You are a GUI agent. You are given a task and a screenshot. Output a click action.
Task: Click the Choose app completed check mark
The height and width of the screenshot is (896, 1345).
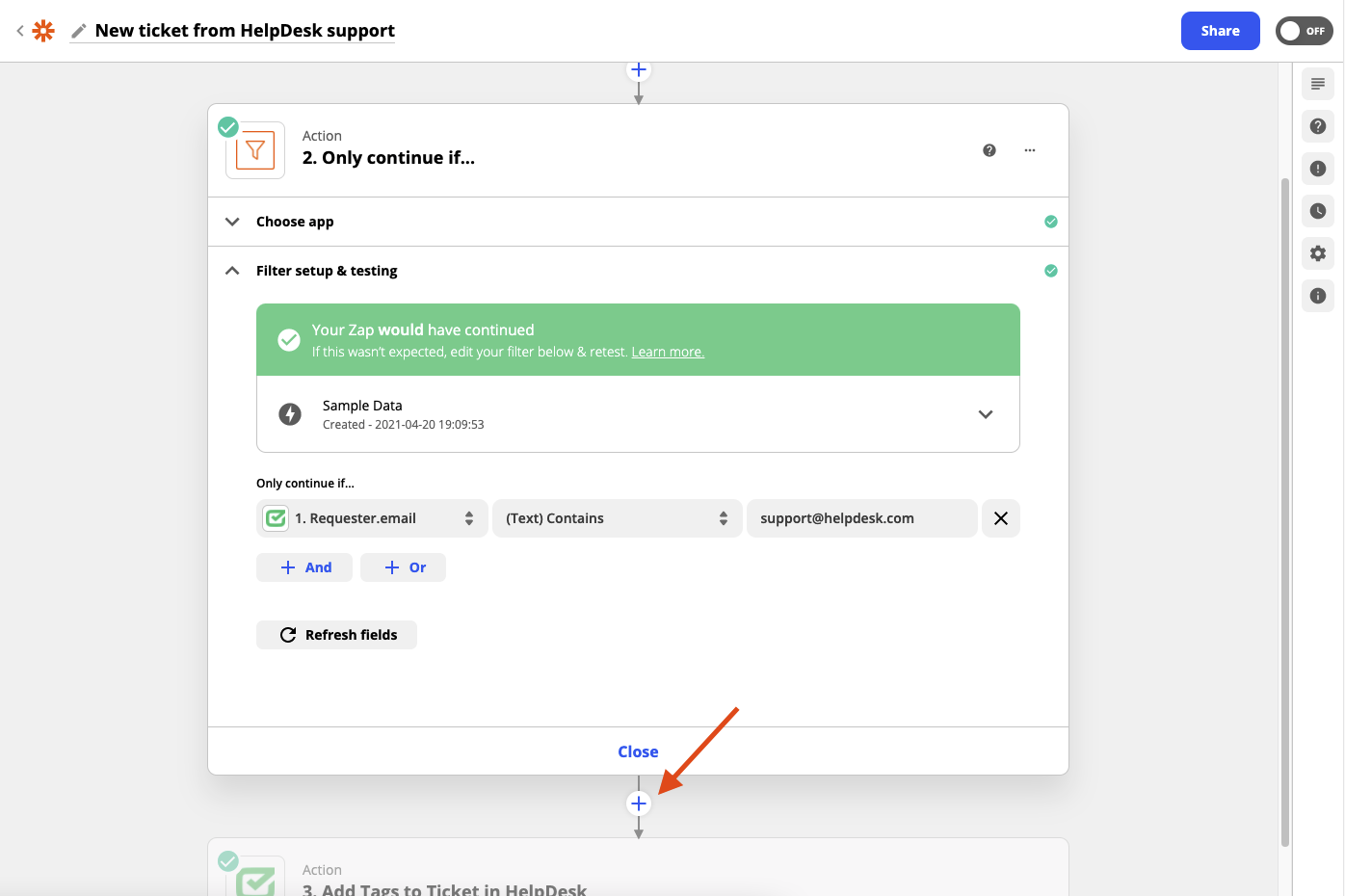click(x=1051, y=222)
